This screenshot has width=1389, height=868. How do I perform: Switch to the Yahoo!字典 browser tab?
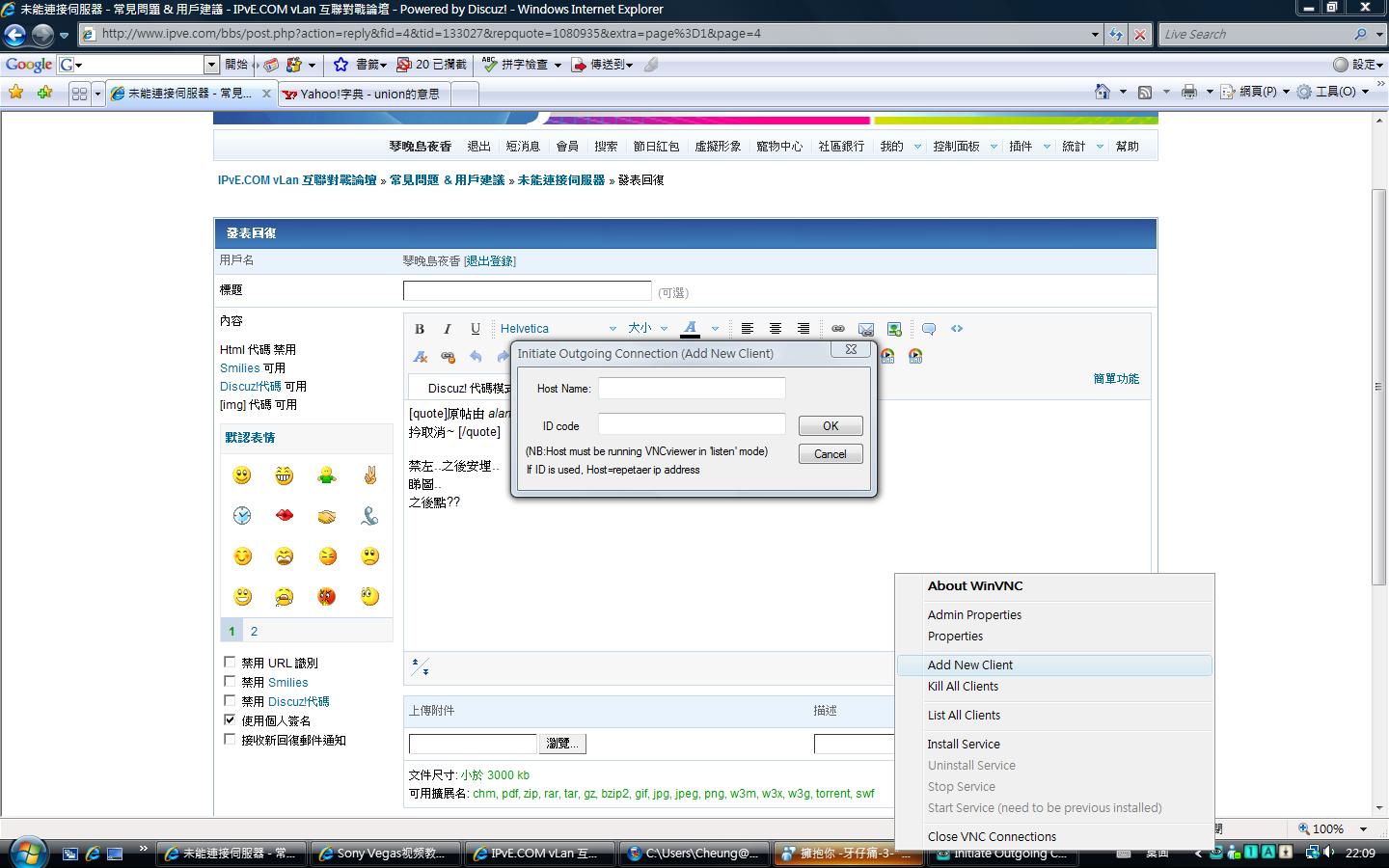tap(364, 94)
